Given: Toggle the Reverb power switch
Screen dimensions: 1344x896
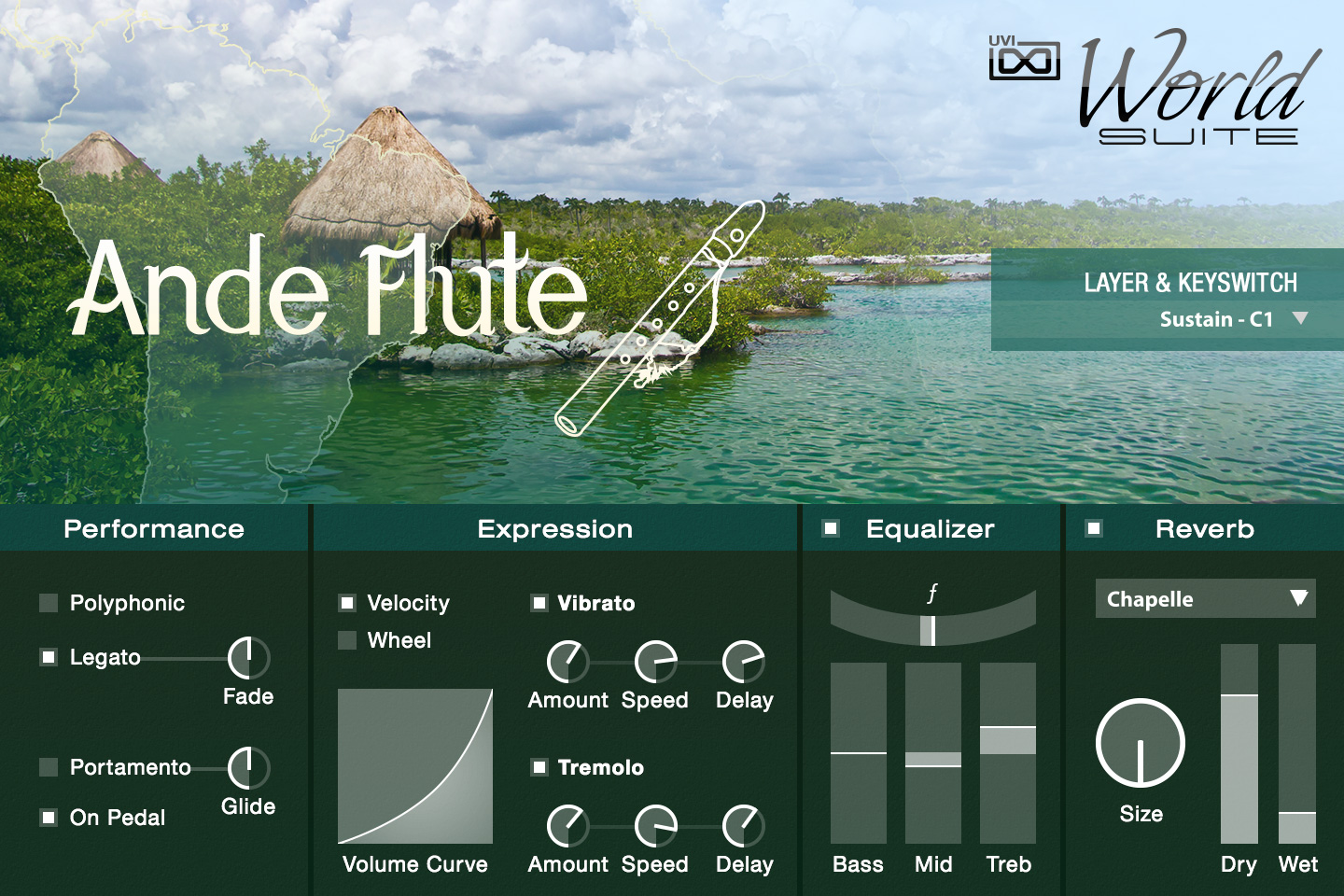Looking at the screenshot, I should pyautogui.click(x=1094, y=528).
